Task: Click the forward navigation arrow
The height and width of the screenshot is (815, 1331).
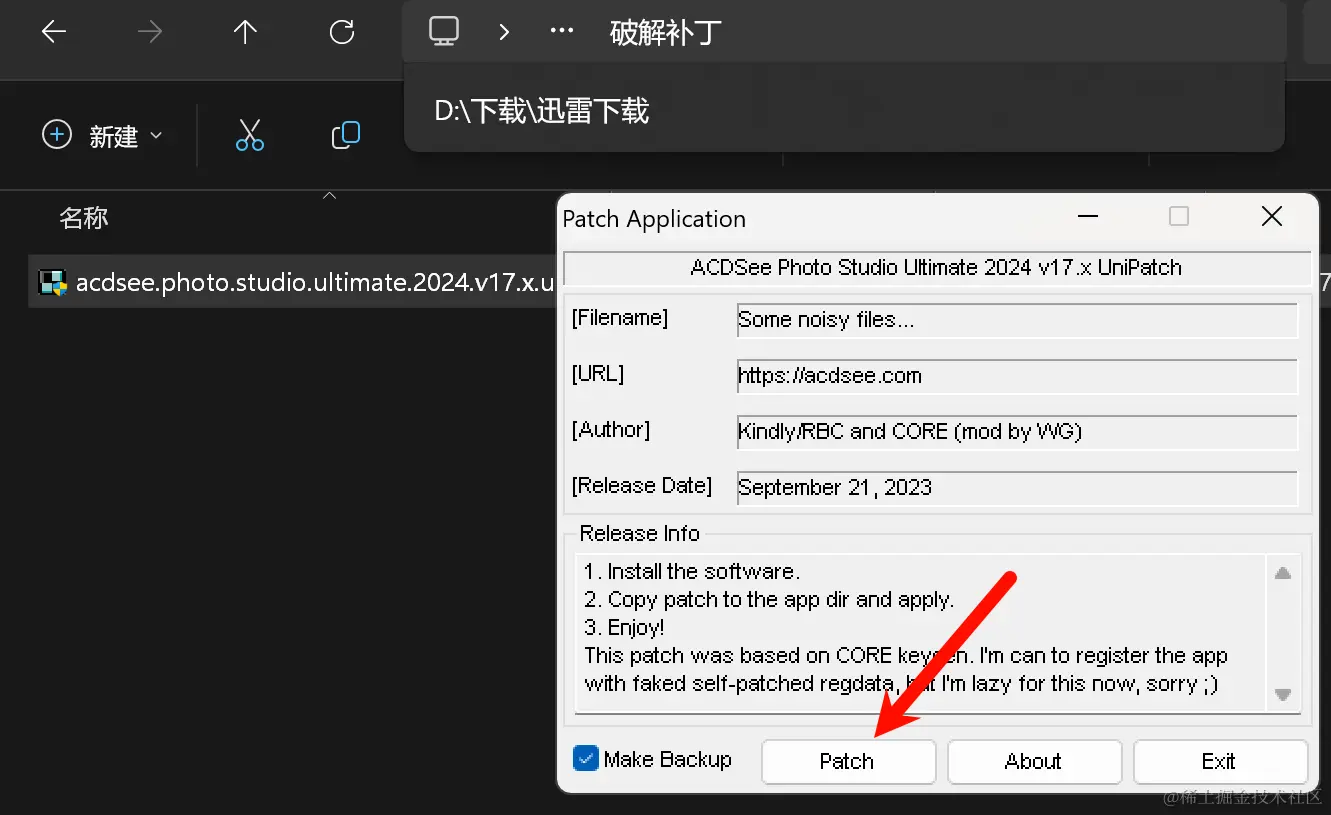Action: tap(150, 32)
